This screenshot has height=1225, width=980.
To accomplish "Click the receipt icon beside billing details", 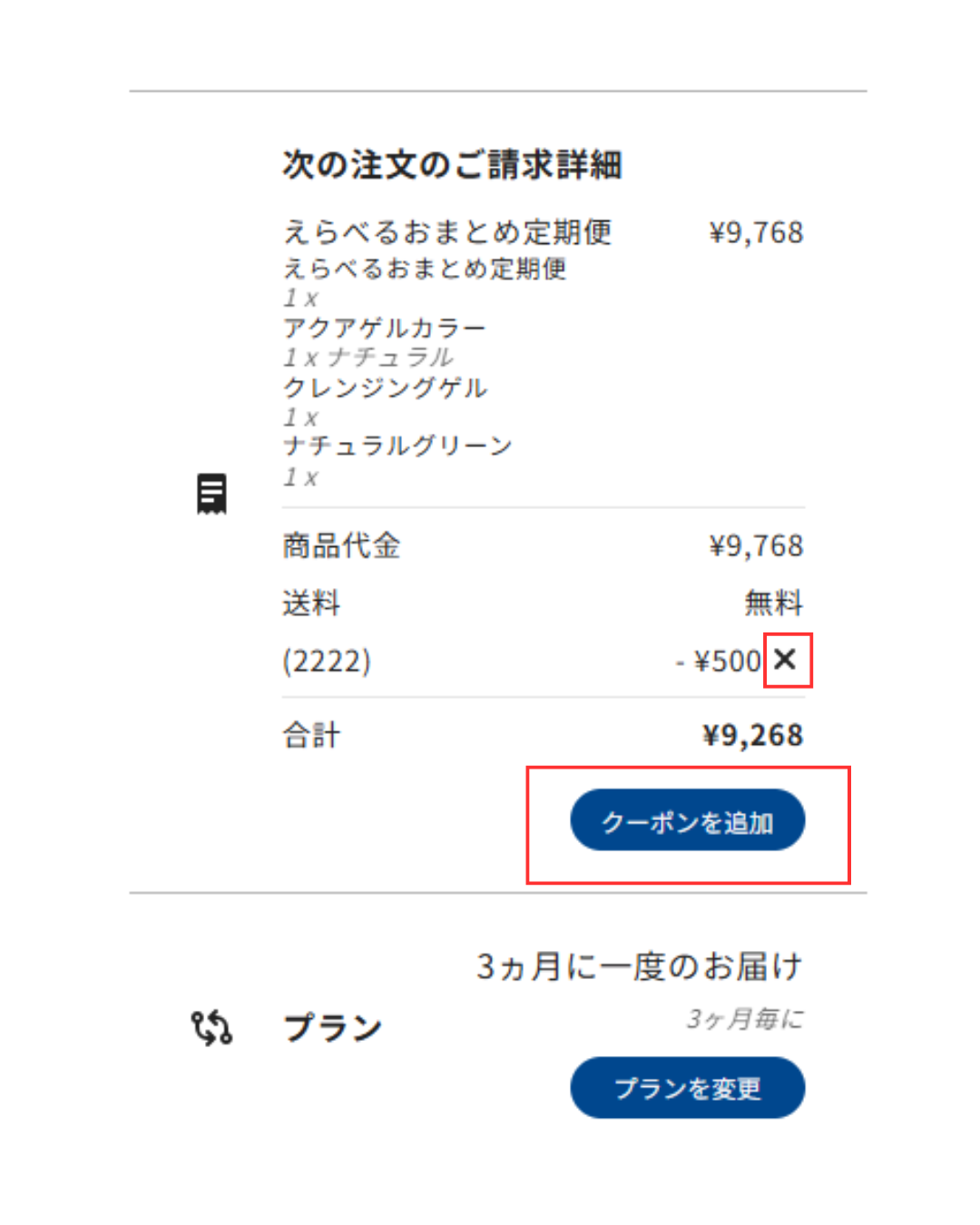I will tap(211, 494).
